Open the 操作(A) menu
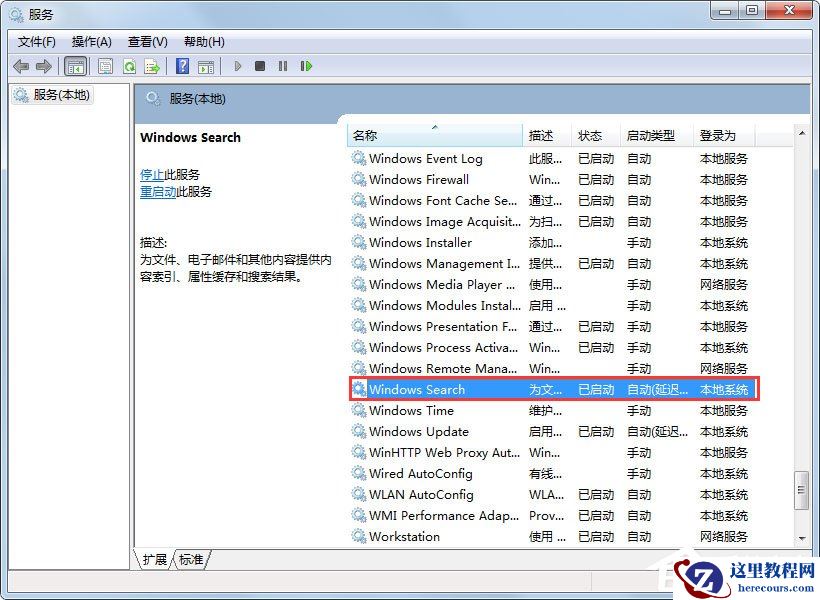Viewport: 820px width, 600px height. click(x=92, y=41)
